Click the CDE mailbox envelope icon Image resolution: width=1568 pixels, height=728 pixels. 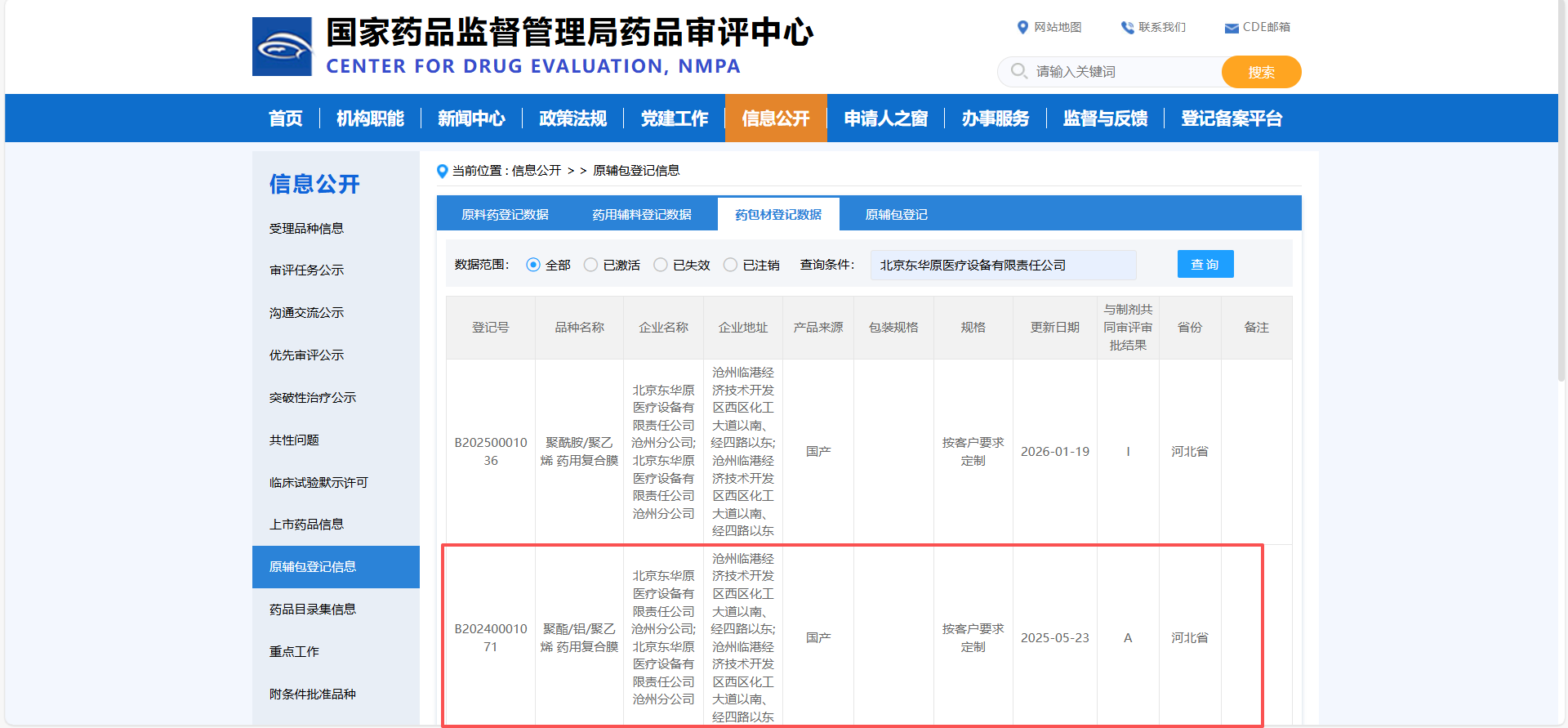pos(1232,28)
